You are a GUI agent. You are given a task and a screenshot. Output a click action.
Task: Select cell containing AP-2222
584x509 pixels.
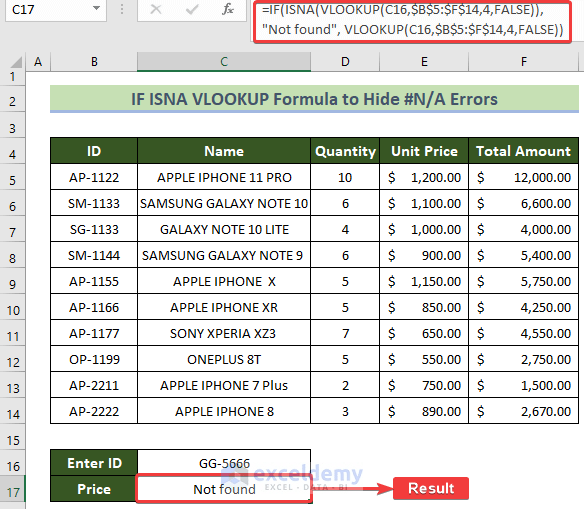coord(94,411)
